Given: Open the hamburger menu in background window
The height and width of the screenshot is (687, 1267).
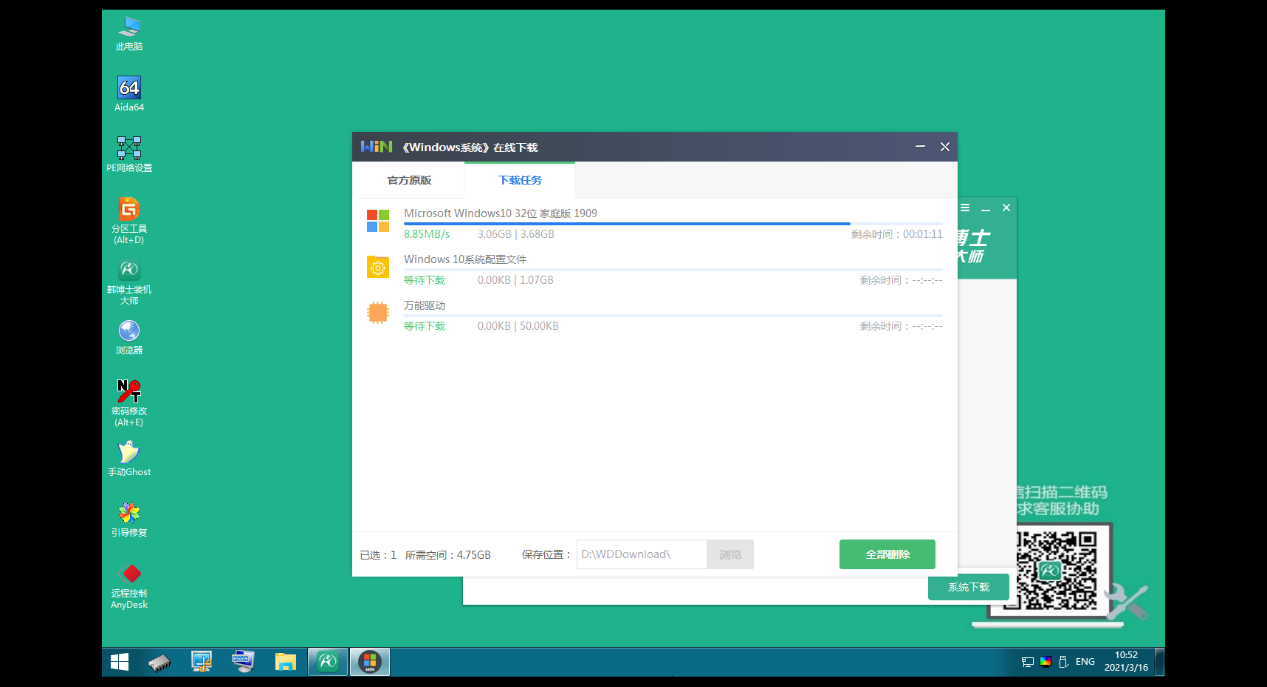Looking at the screenshot, I should click(965, 208).
